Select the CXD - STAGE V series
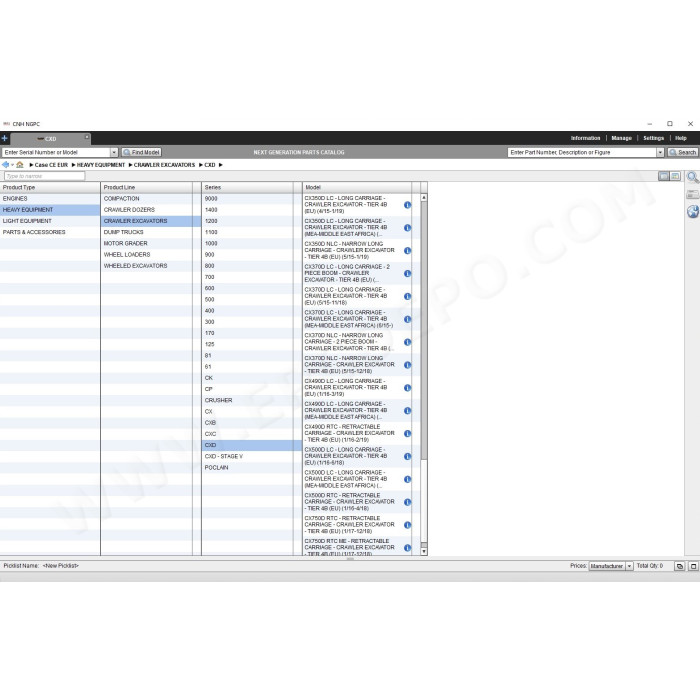 252,456
